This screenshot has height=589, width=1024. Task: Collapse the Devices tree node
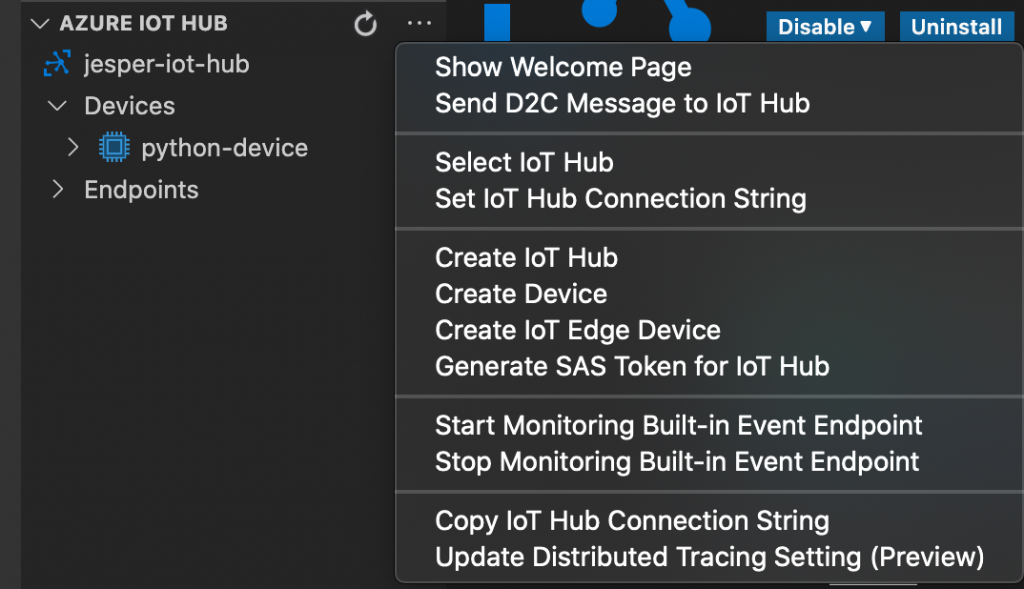coord(58,106)
